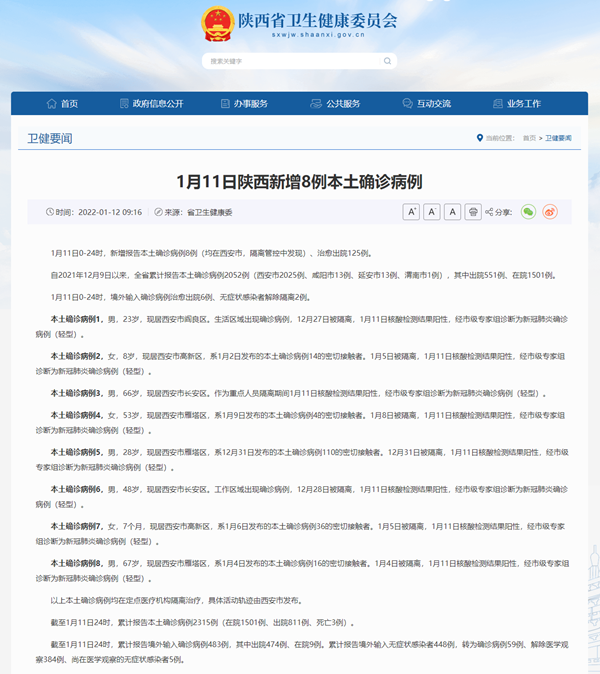Decrease font size with A- button
Image resolution: width=600 pixels, height=674 pixels.
pos(432,212)
